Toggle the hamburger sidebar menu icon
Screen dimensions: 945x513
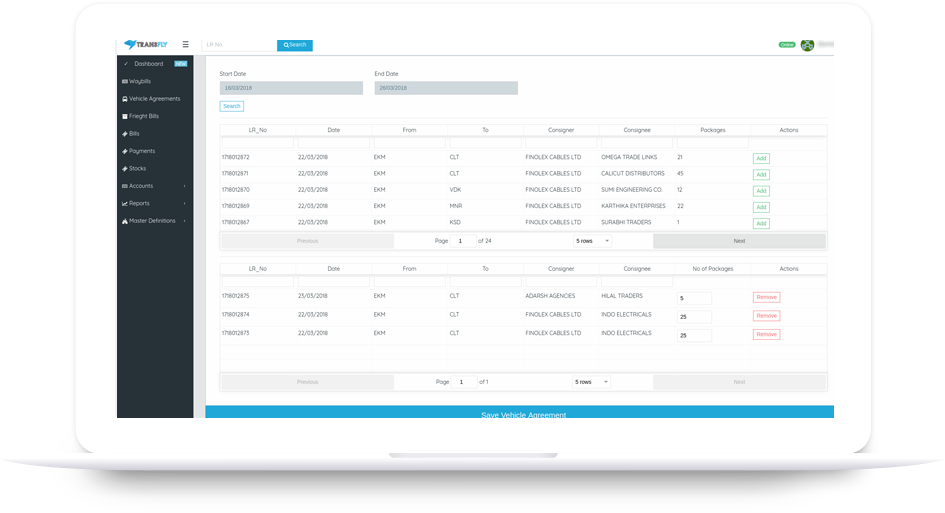(185, 45)
